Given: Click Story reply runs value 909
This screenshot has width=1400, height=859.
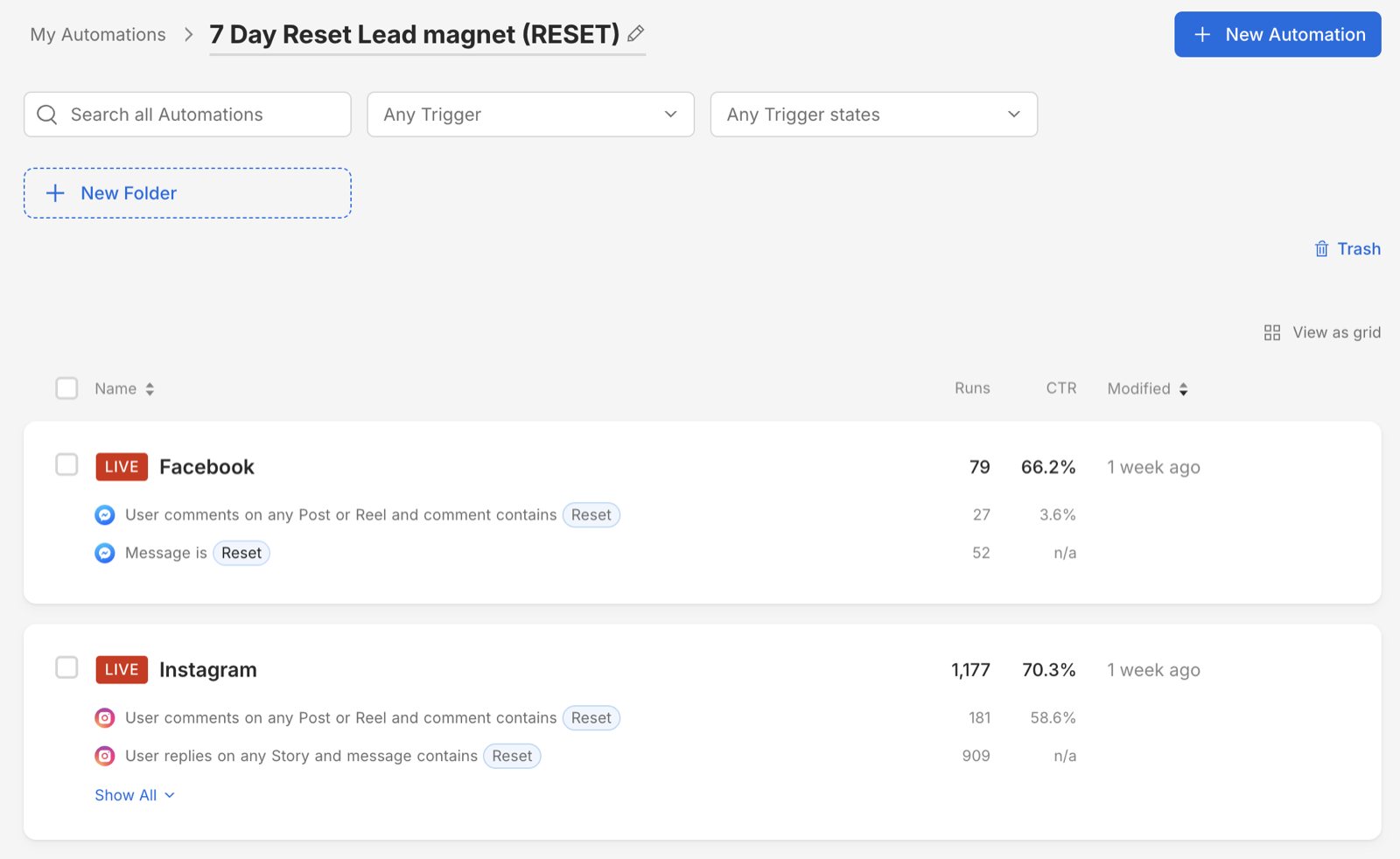Looking at the screenshot, I should coord(976,756).
